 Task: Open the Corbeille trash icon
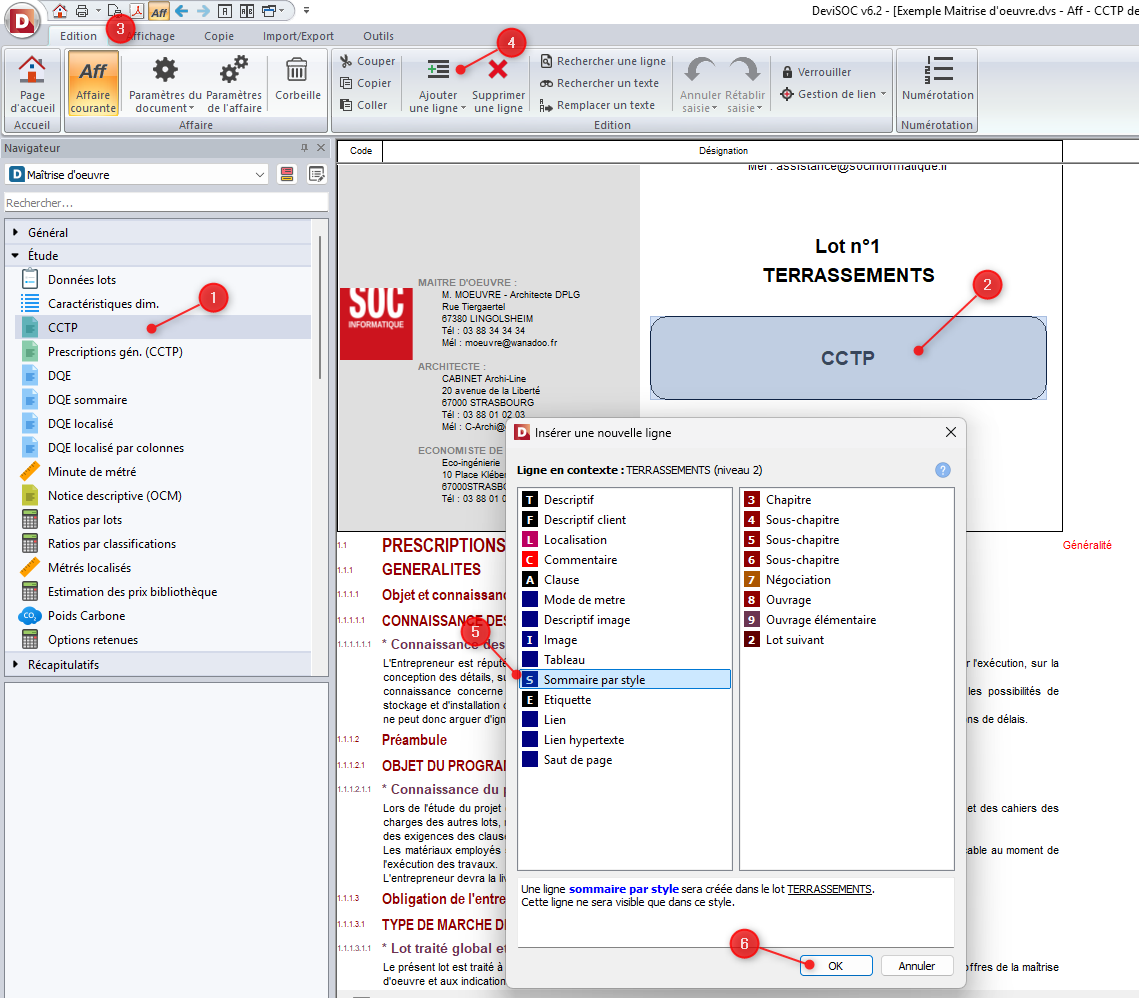point(297,71)
